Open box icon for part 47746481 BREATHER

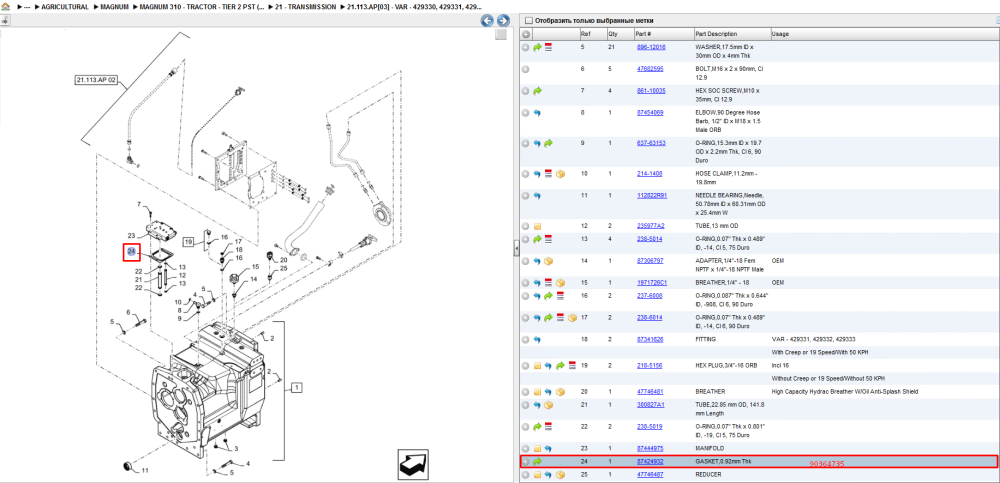560,392
